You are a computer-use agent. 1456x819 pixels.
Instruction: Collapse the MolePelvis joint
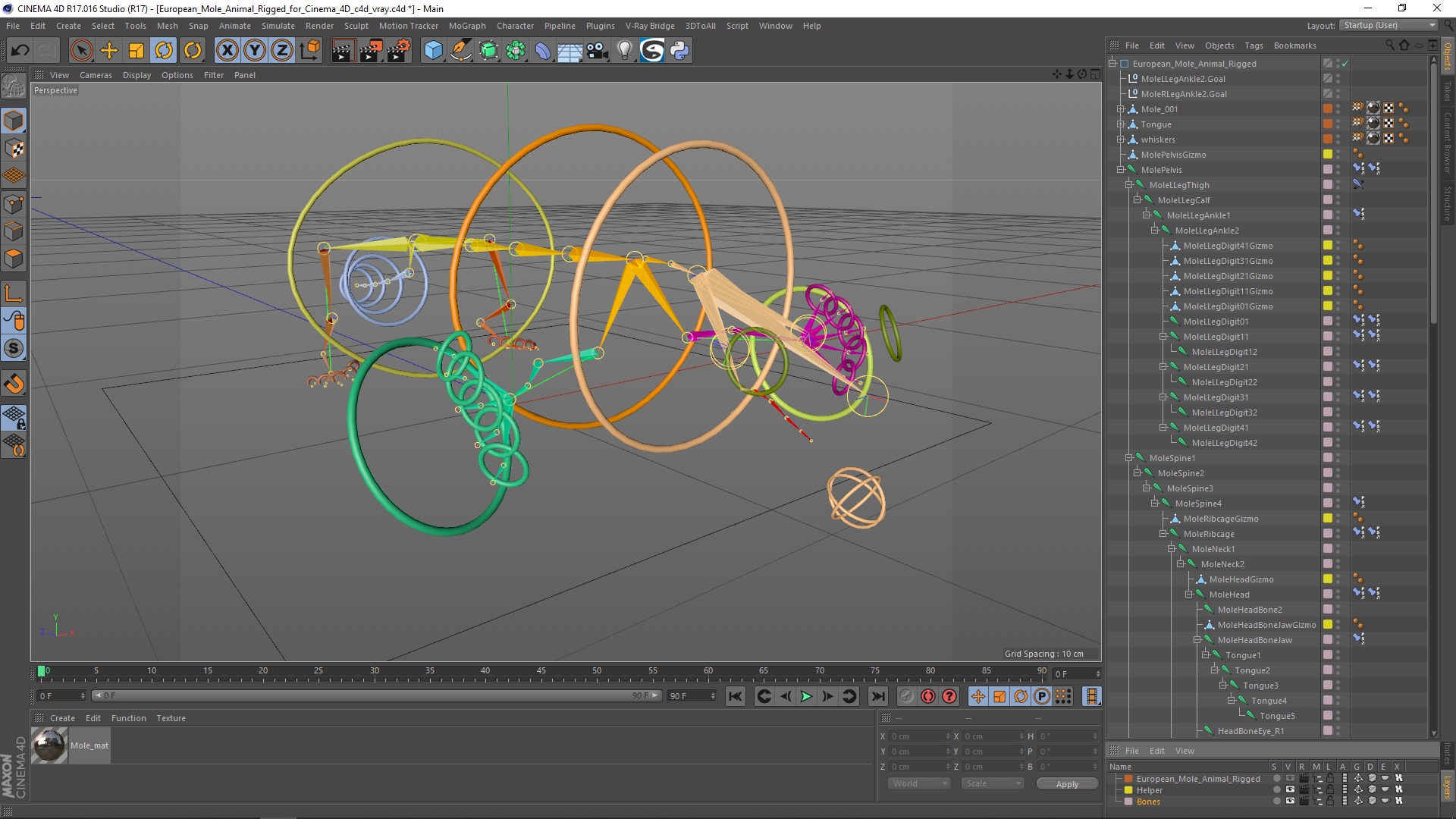point(1121,170)
